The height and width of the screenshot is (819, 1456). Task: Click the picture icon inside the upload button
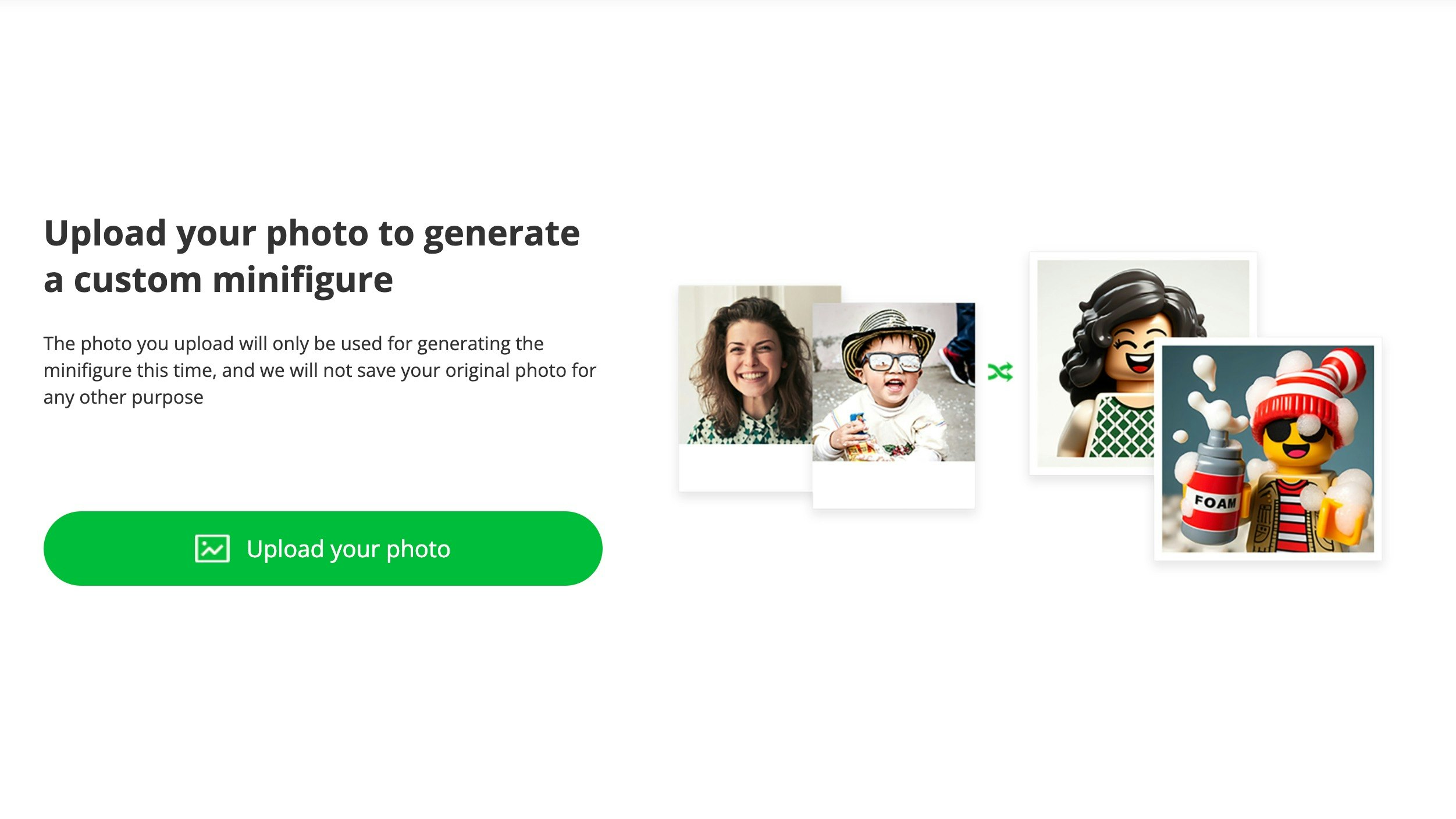click(x=212, y=549)
